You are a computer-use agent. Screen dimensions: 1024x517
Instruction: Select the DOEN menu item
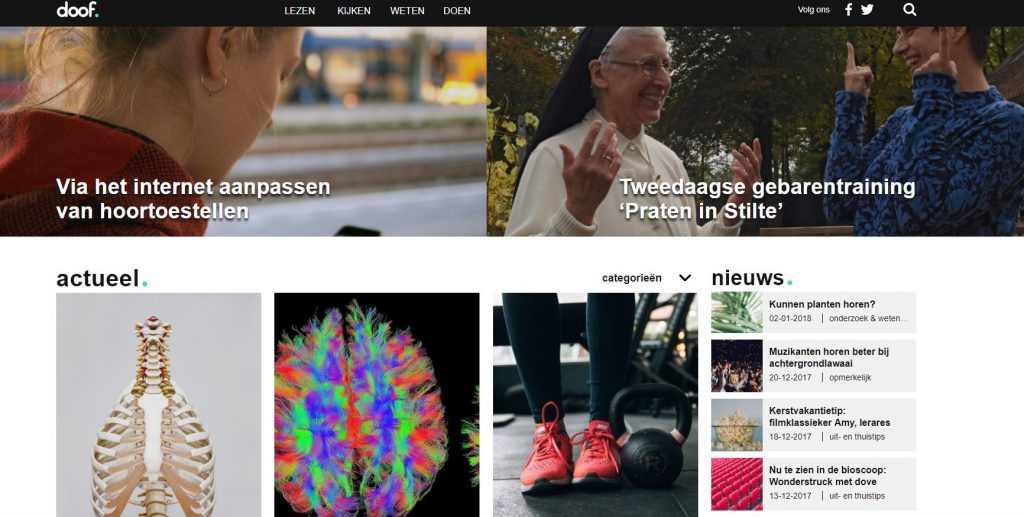click(x=456, y=10)
